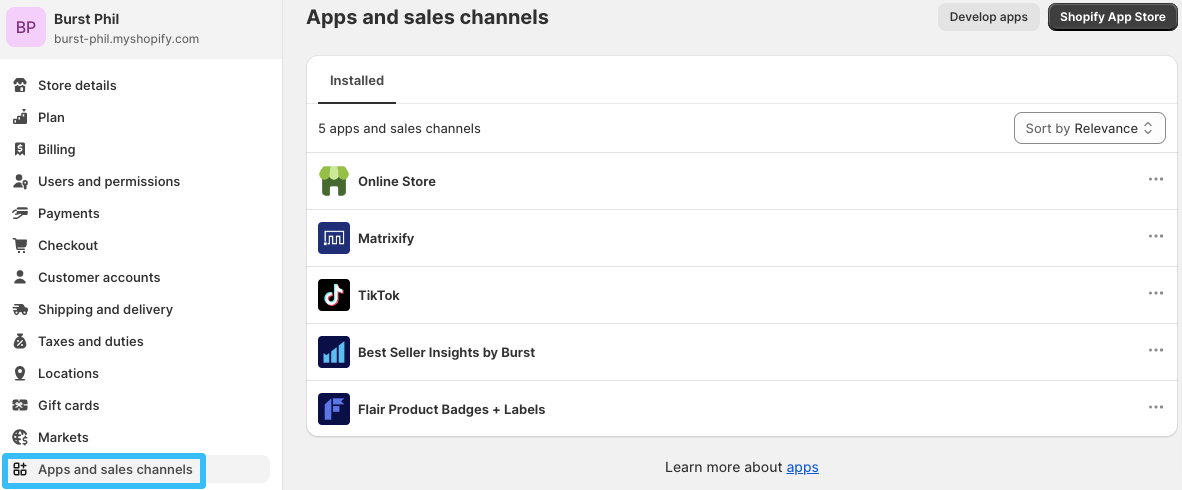The image size is (1182, 490).
Task: Click the Burst Phil store name
Action: pyautogui.click(x=87, y=19)
